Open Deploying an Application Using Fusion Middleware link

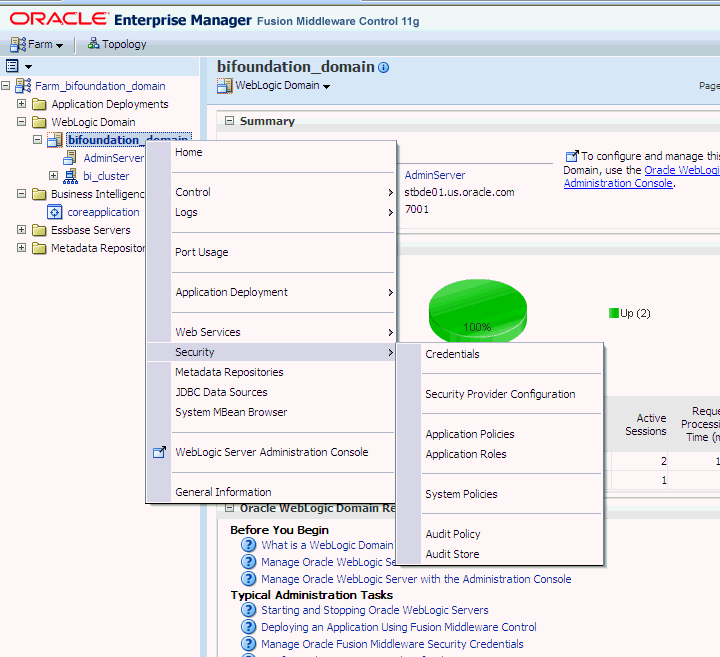coord(399,627)
